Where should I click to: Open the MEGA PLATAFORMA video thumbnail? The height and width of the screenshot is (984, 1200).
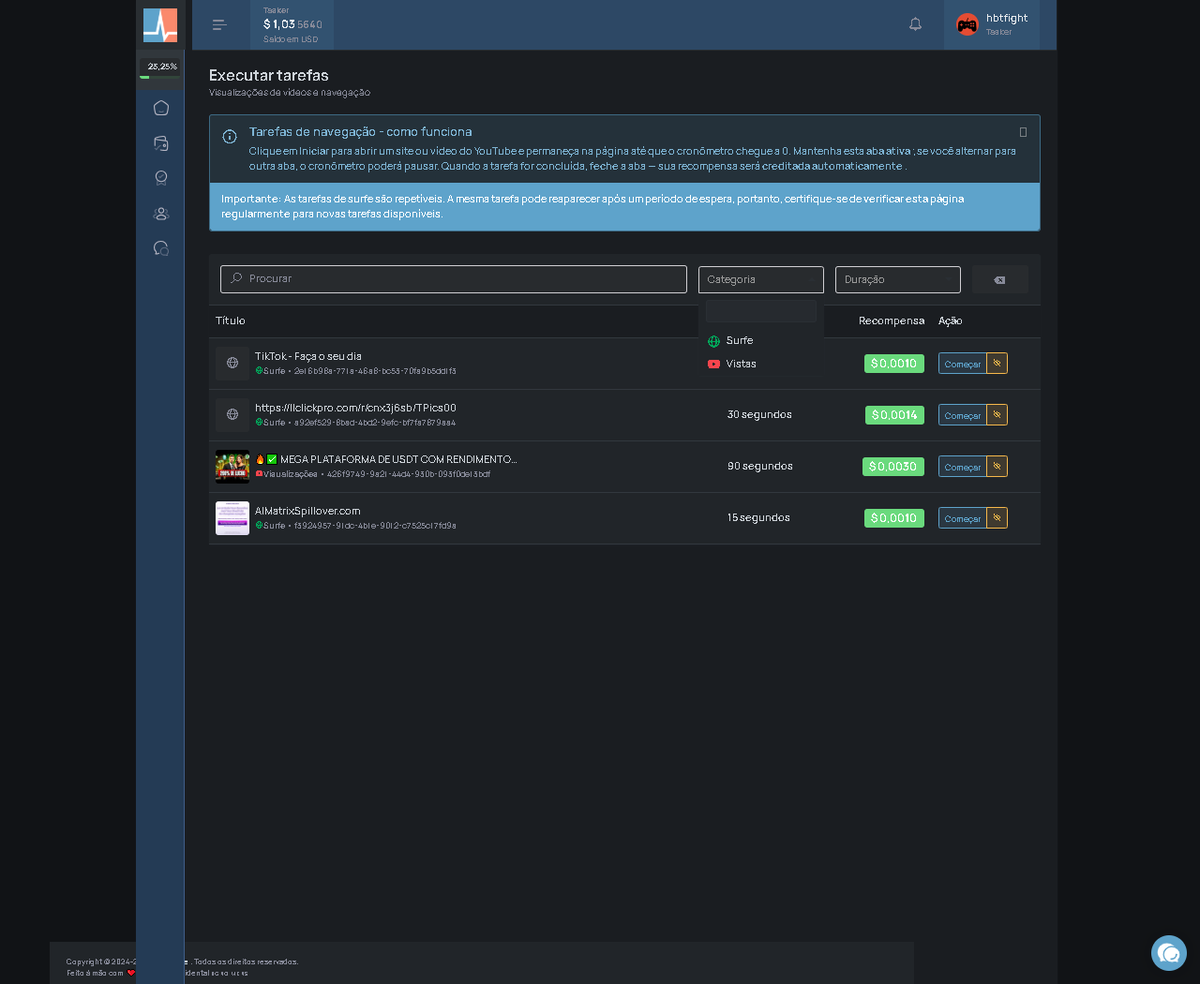click(232, 466)
